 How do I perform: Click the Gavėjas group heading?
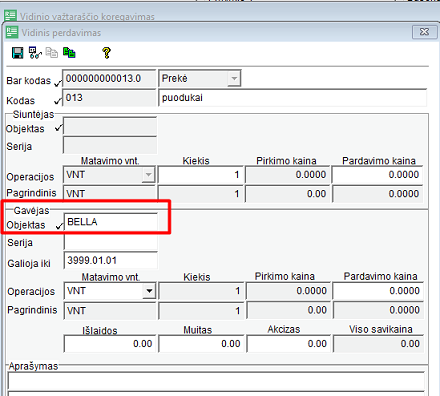(x=31, y=210)
